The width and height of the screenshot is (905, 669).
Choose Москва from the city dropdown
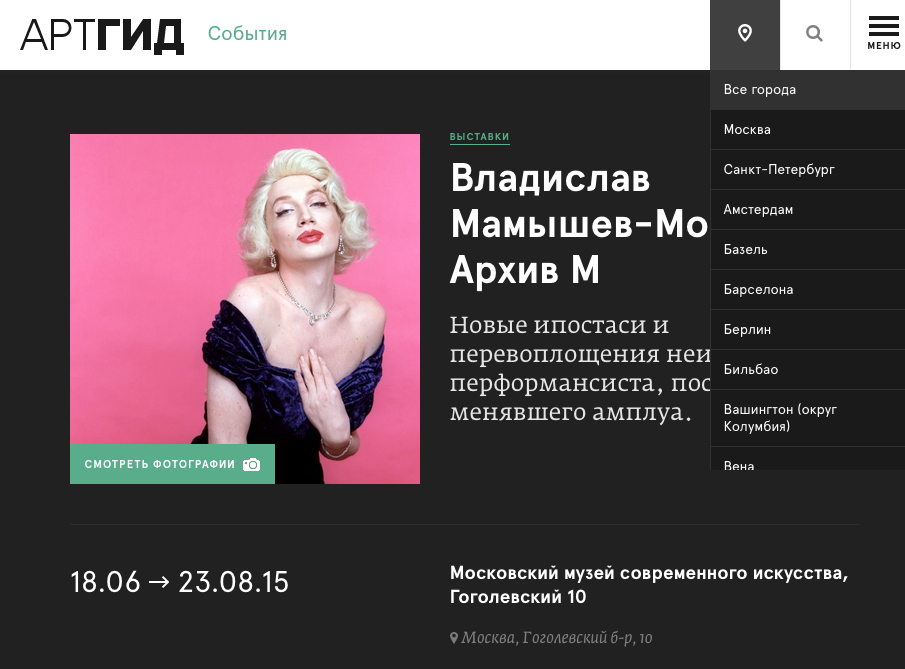pyautogui.click(x=807, y=129)
